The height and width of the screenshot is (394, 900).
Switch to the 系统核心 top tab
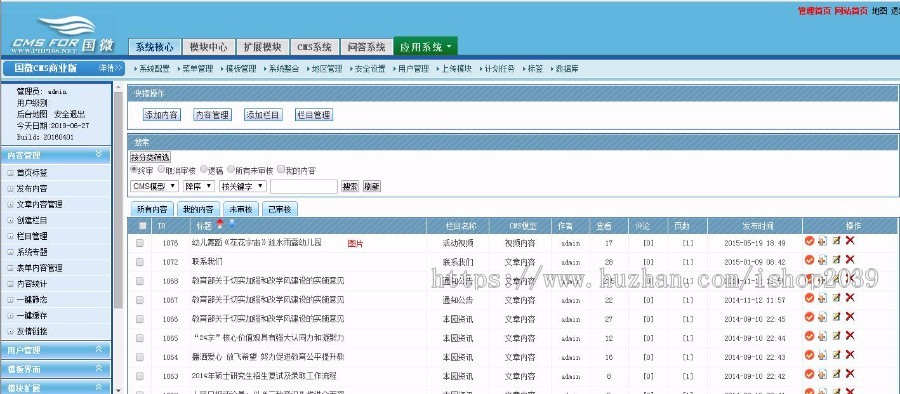point(154,47)
